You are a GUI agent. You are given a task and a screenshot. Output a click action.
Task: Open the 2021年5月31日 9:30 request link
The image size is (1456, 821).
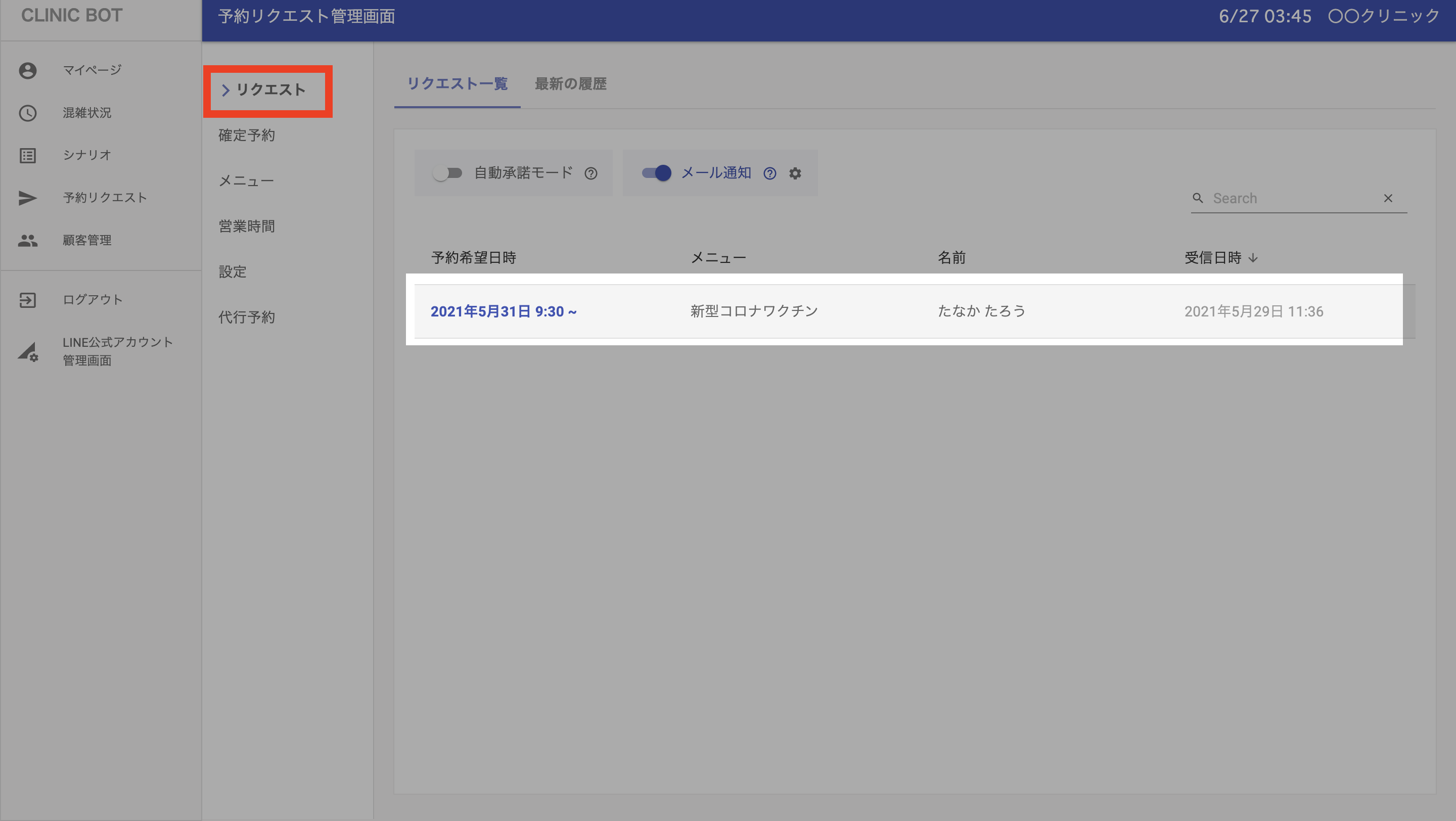click(503, 311)
